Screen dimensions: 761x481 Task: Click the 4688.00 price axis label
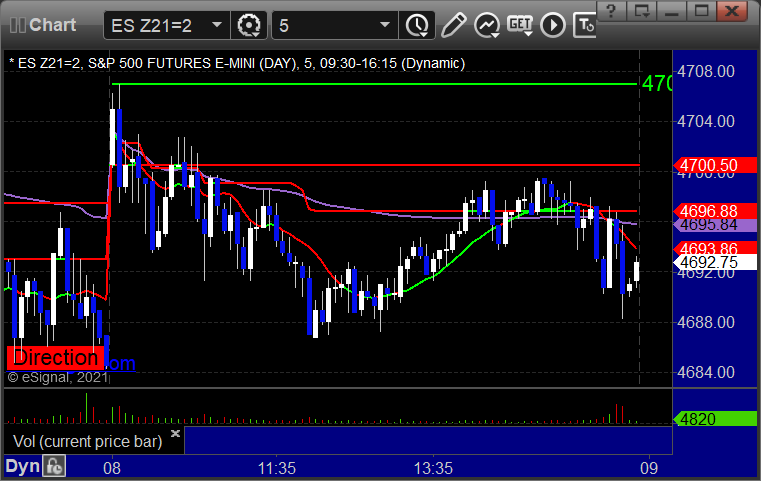706,322
